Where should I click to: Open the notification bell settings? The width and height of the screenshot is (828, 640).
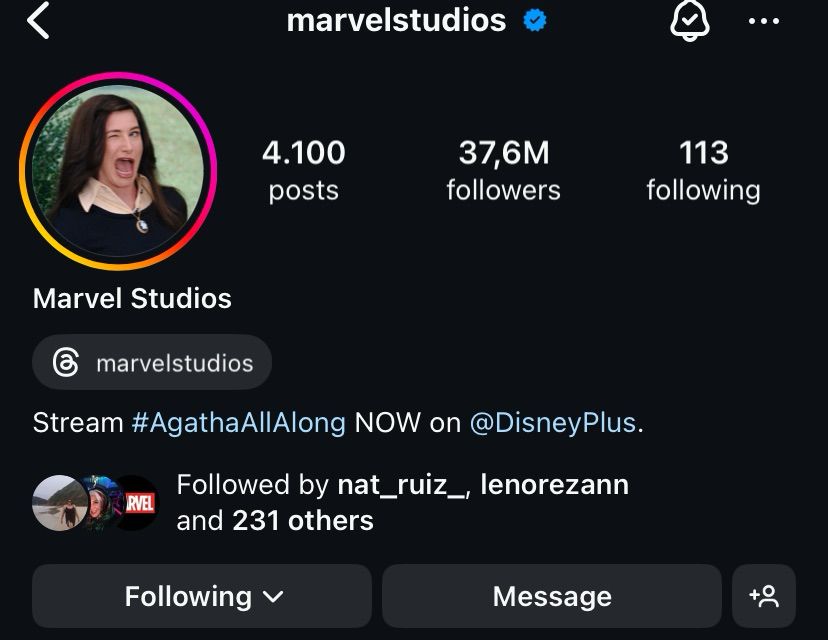[x=689, y=20]
